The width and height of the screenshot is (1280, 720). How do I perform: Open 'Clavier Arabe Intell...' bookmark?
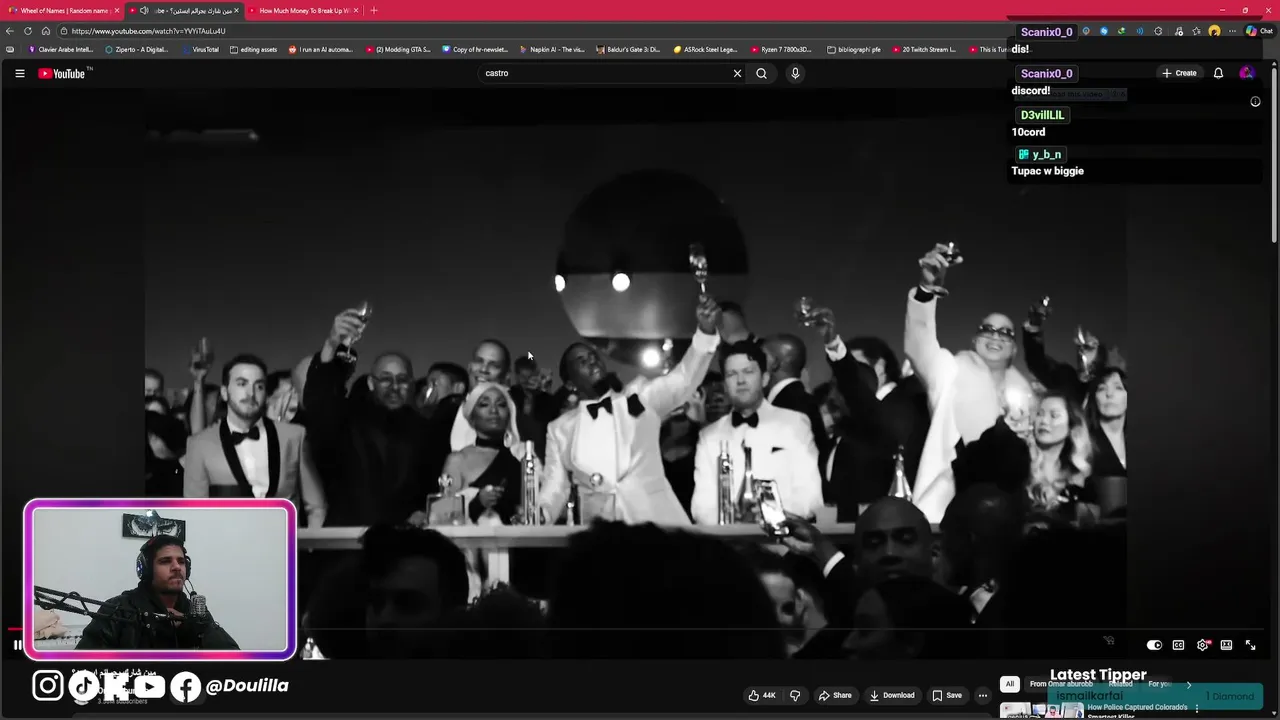click(x=61, y=49)
